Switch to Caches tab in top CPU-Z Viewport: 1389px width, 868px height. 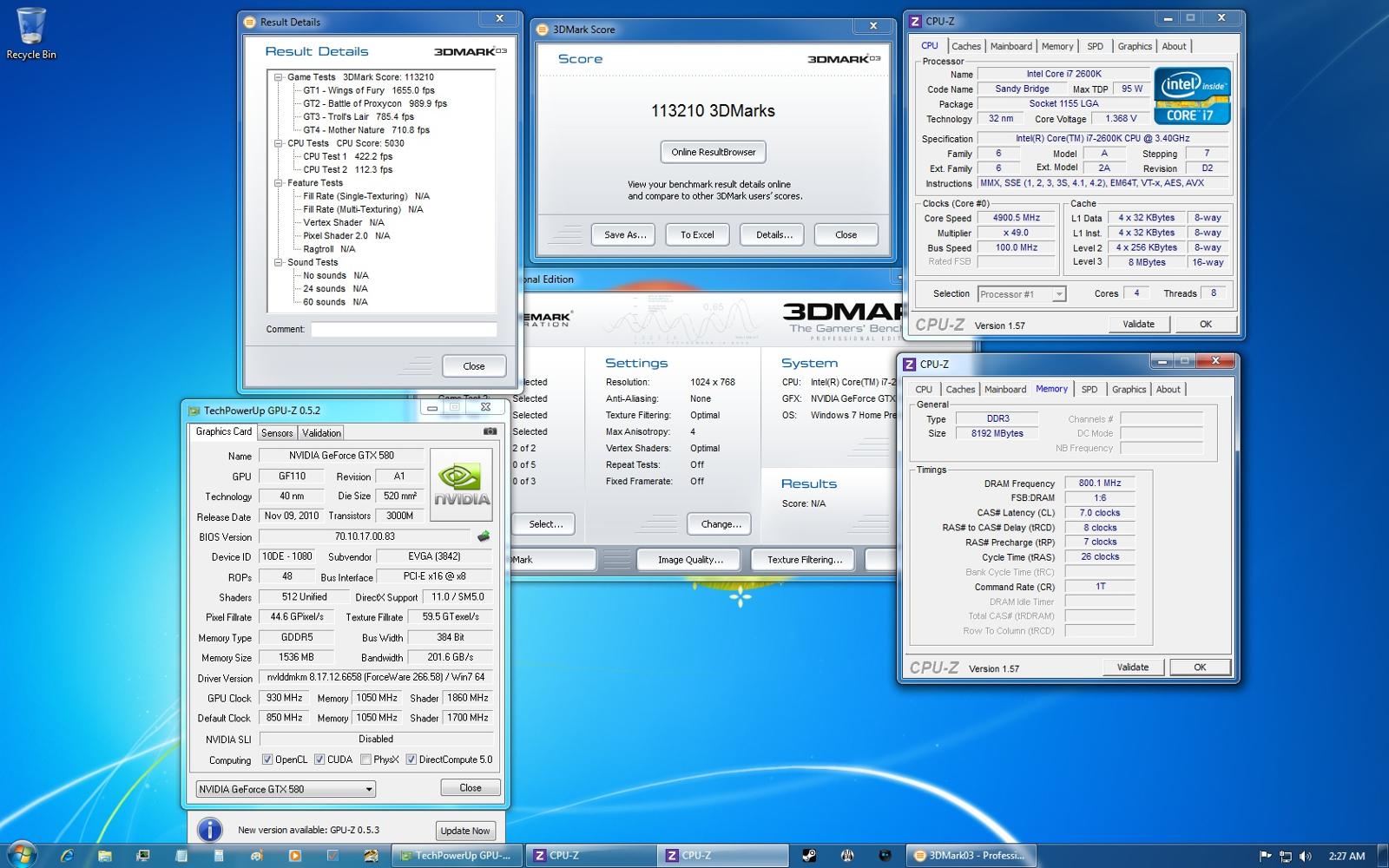point(966,47)
